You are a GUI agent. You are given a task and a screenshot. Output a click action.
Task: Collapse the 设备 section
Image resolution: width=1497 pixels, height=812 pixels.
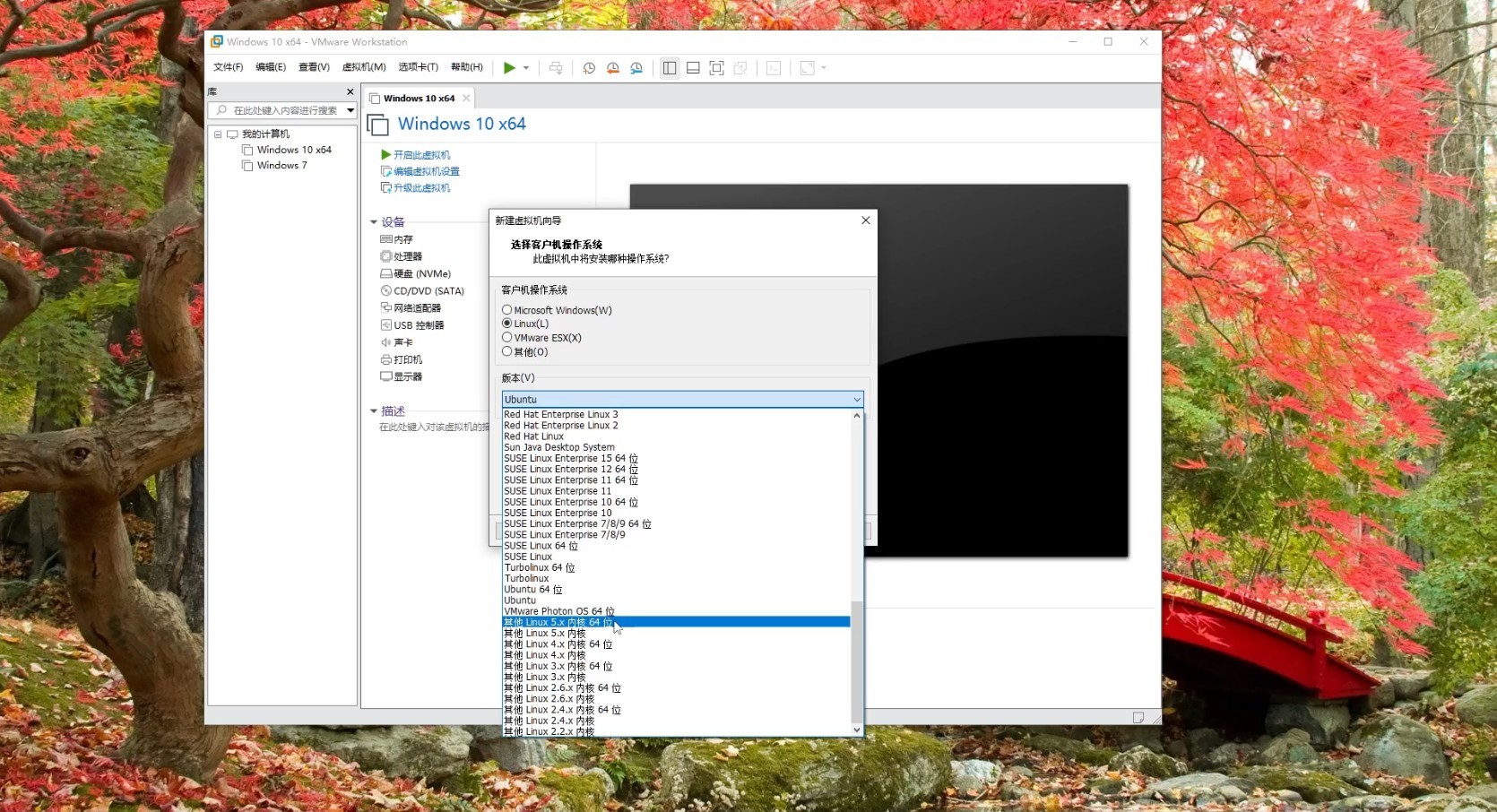(x=374, y=222)
